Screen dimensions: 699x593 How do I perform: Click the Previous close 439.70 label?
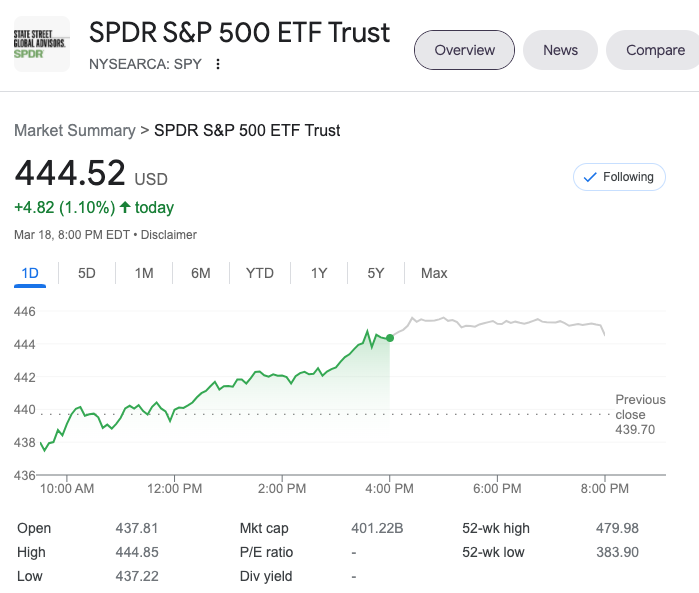click(640, 414)
